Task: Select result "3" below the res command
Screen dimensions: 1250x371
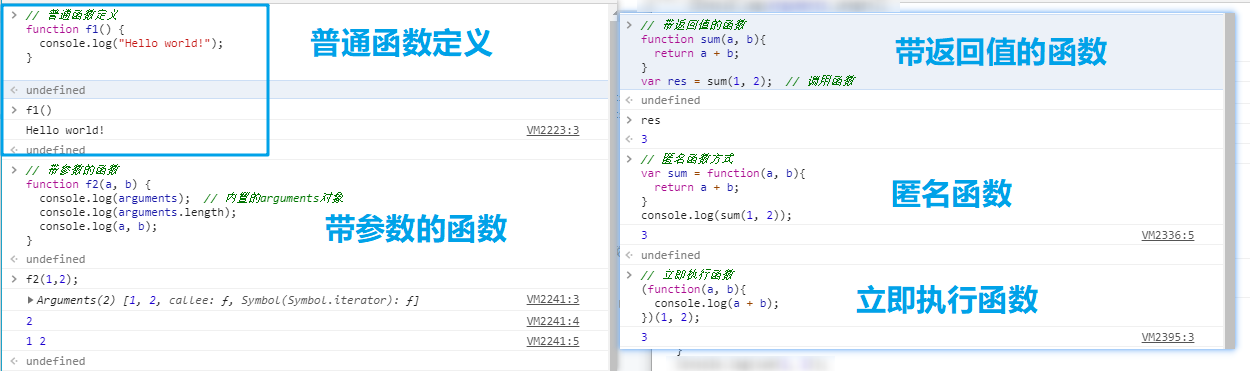Action: coord(645,139)
